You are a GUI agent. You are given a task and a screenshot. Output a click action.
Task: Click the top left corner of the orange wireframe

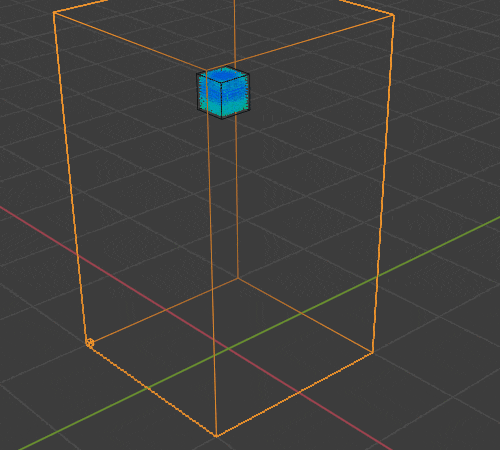coord(54,13)
